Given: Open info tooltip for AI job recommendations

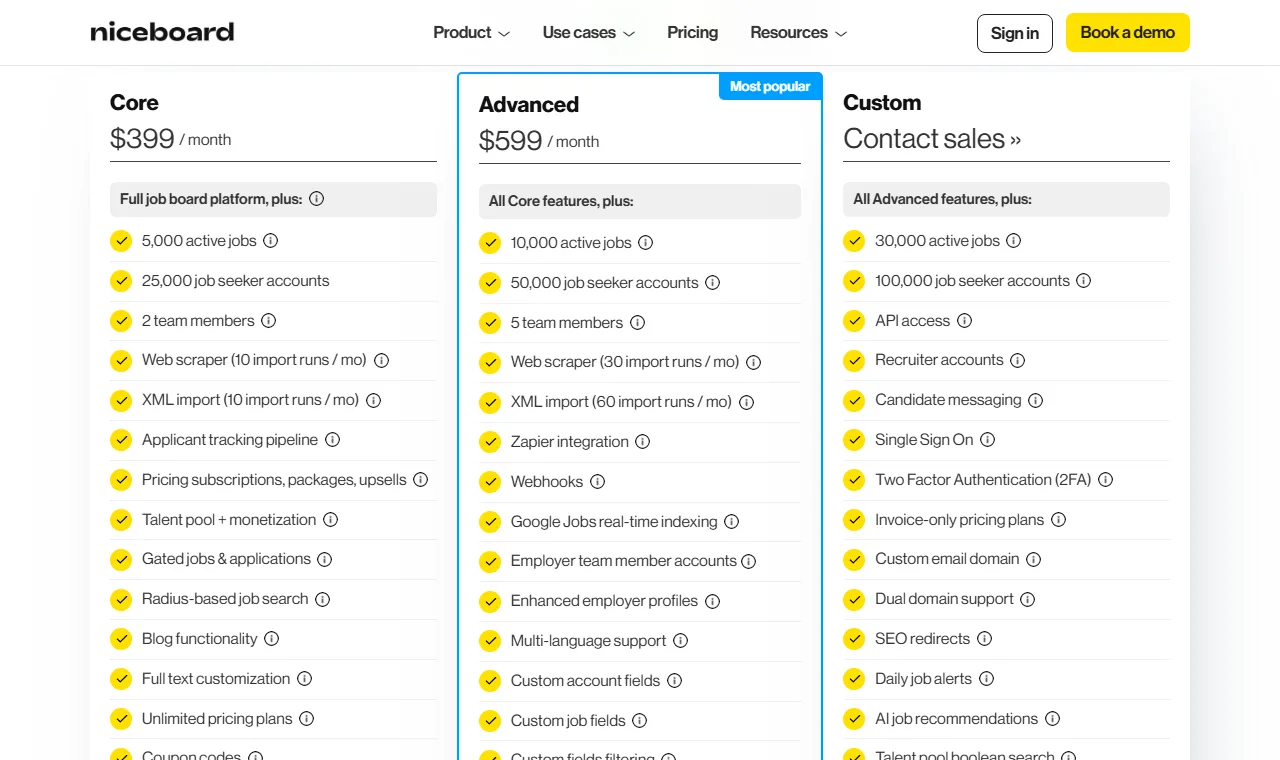Looking at the screenshot, I should (1052, 719).
